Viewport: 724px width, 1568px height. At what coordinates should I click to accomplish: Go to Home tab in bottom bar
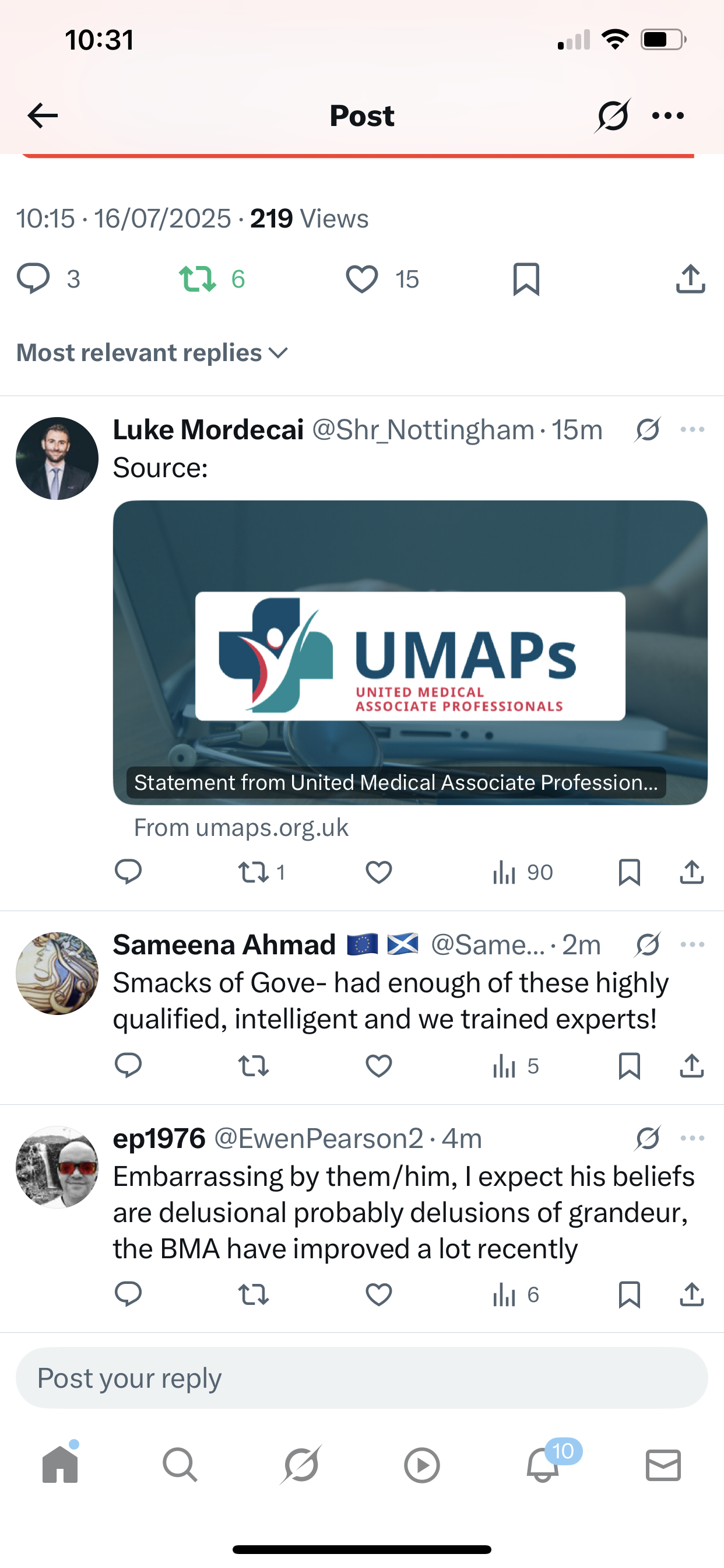click(60, 1465)
